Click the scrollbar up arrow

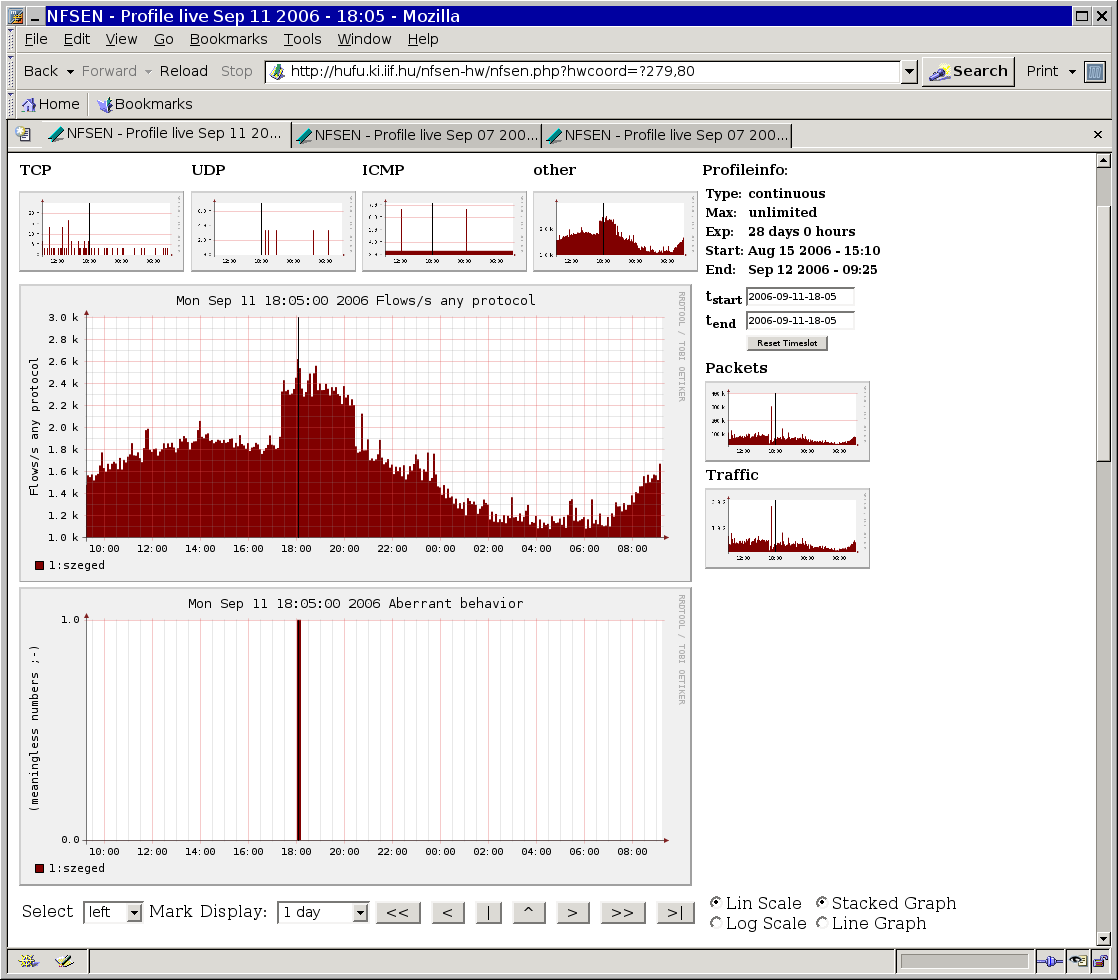click(1104, 160)
